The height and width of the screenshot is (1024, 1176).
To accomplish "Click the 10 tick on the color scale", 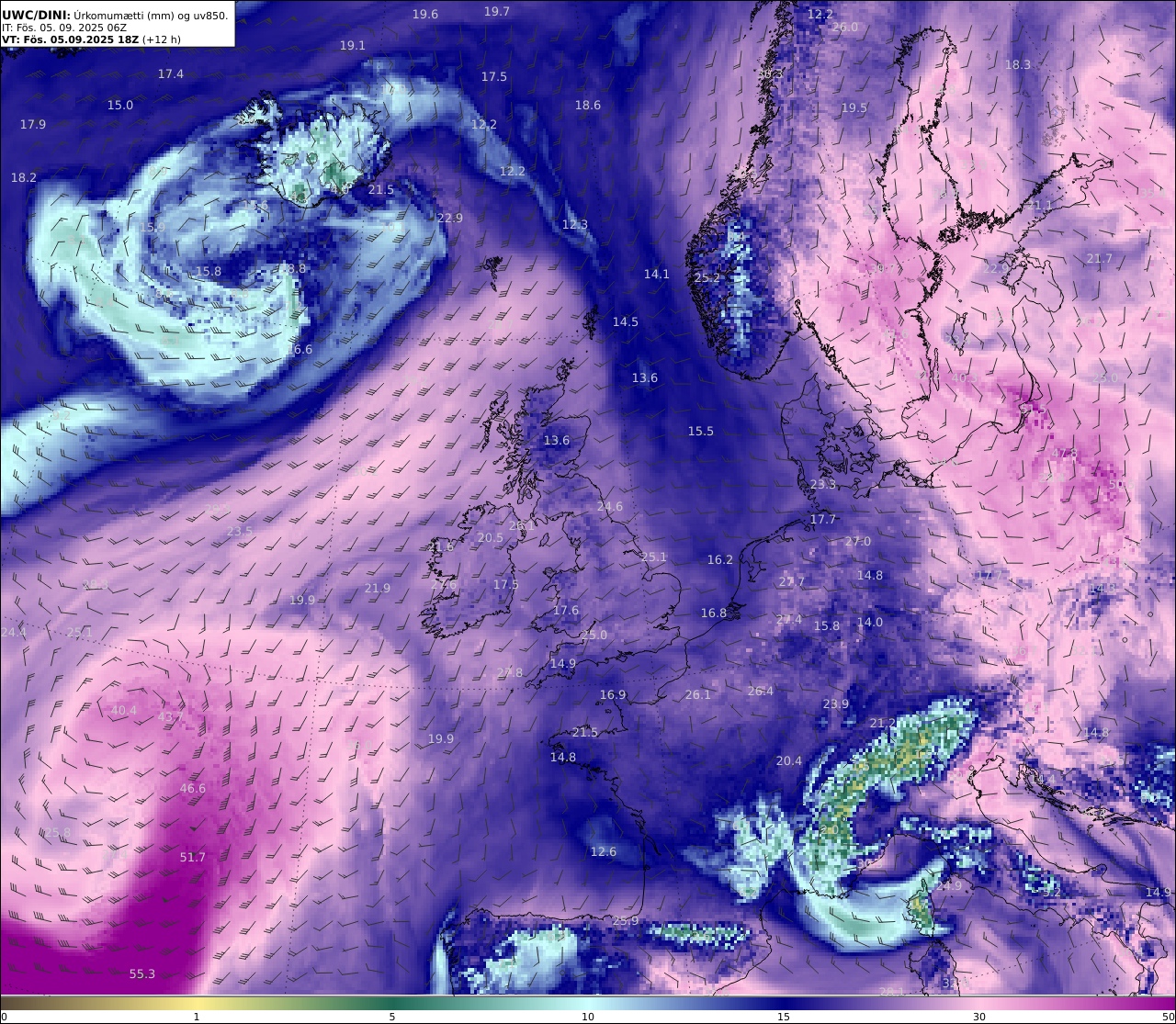I will pyautogui.click(x=588, y=1017).
